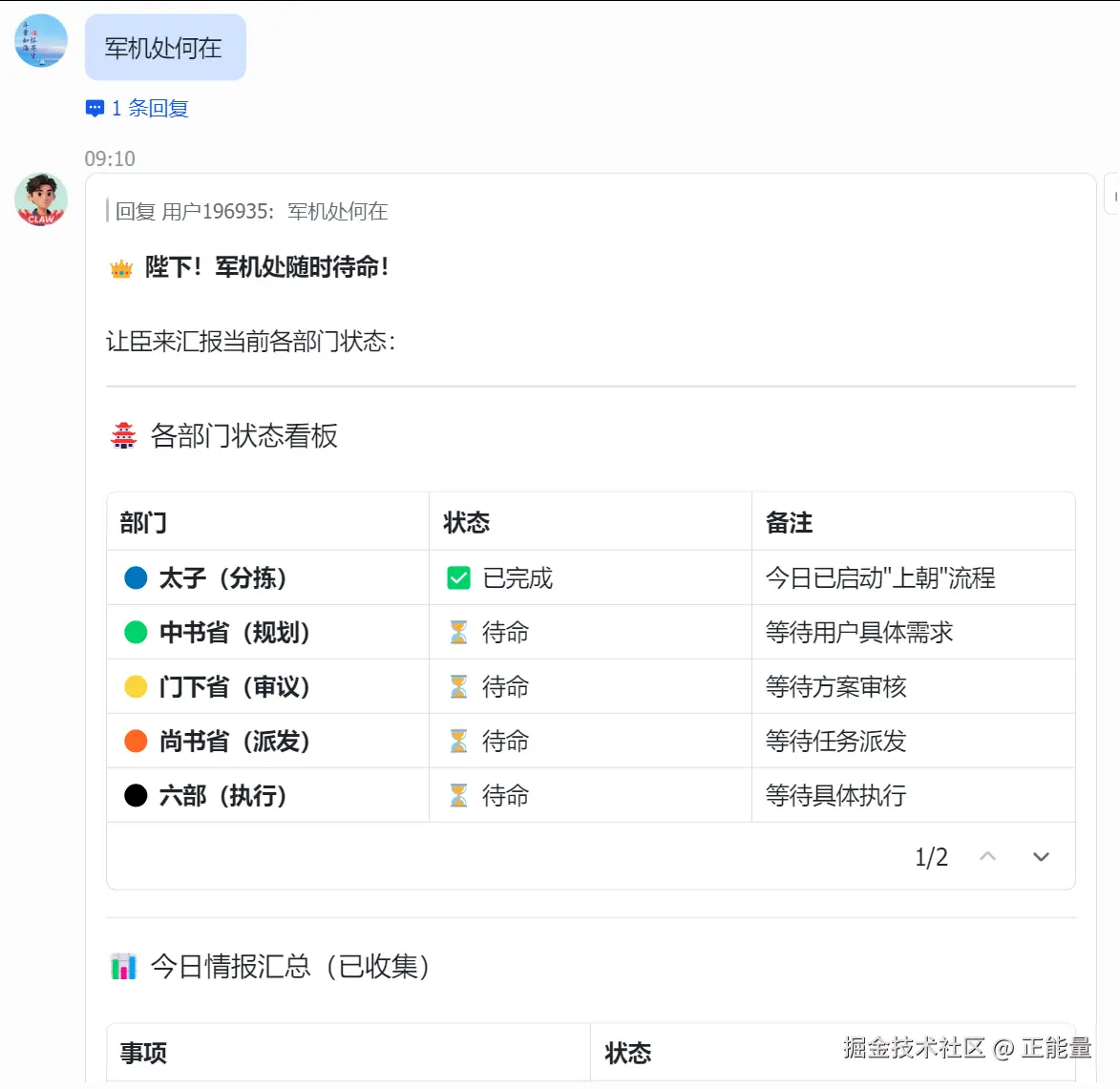Click the hourglass icon in the 尚书省 row

(x=461, y=741)
